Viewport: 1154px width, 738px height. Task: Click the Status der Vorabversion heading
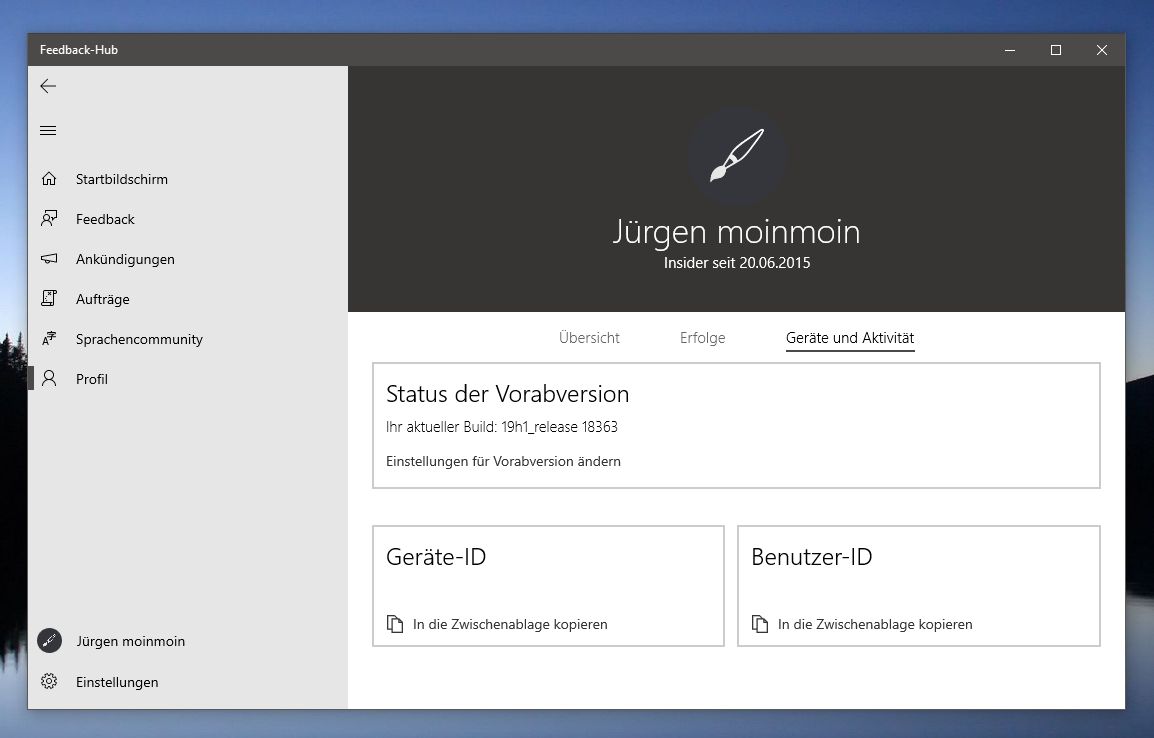[x=508, y=394]
